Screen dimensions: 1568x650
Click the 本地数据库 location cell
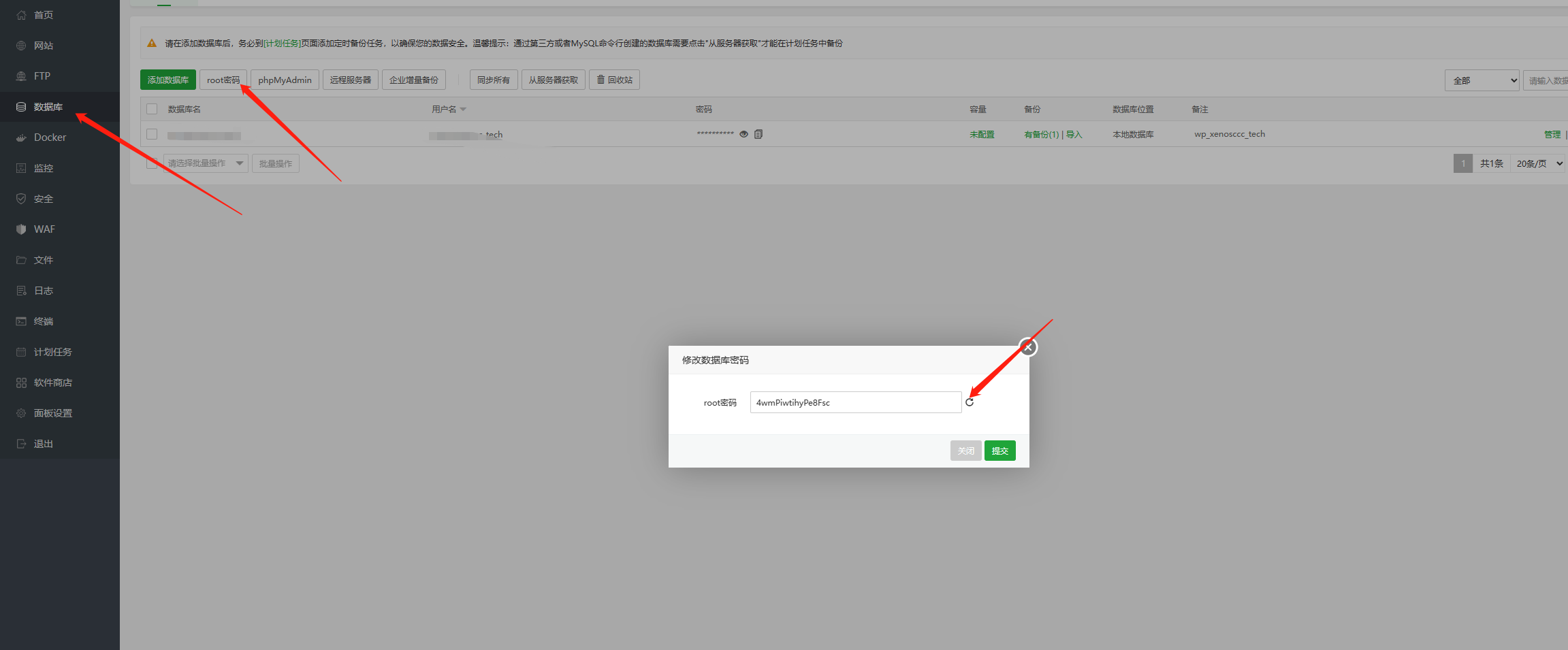click(x=1133, y=135)
